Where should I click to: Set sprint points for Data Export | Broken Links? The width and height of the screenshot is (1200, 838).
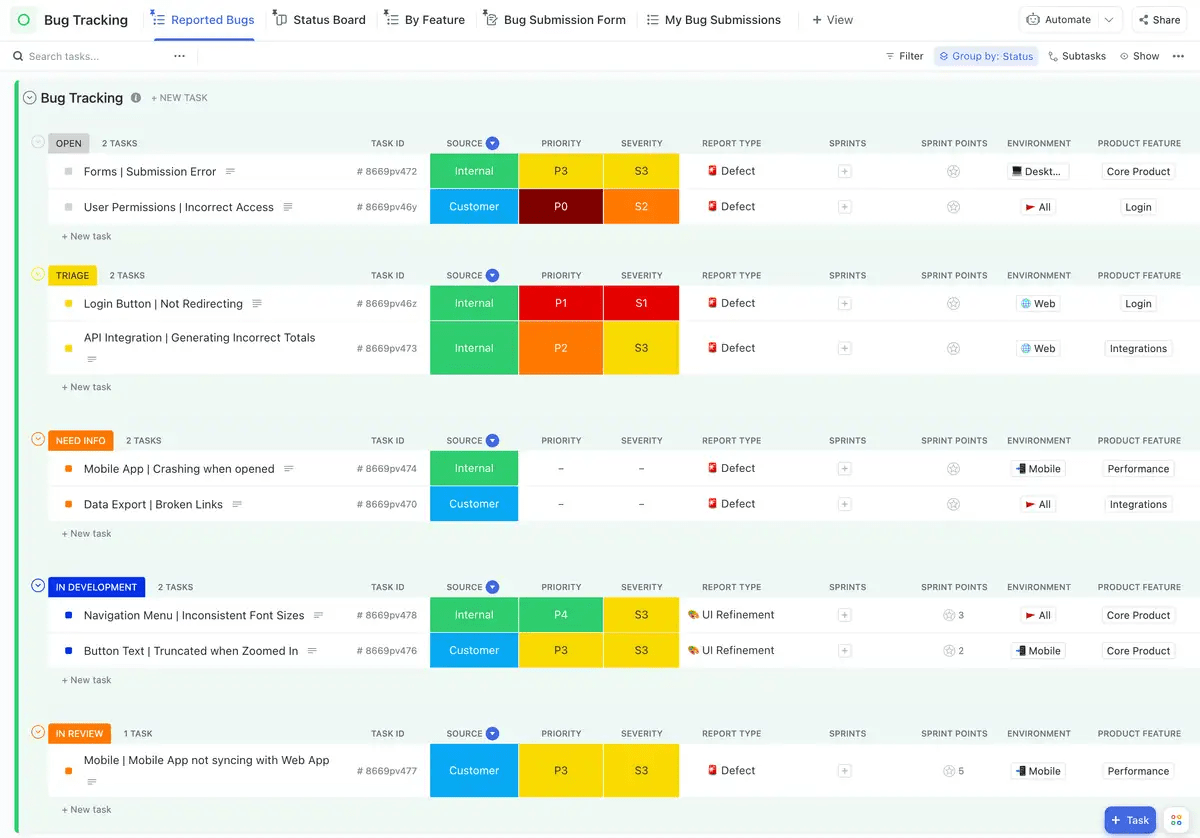pyautogui.click(x=953, y=505)
